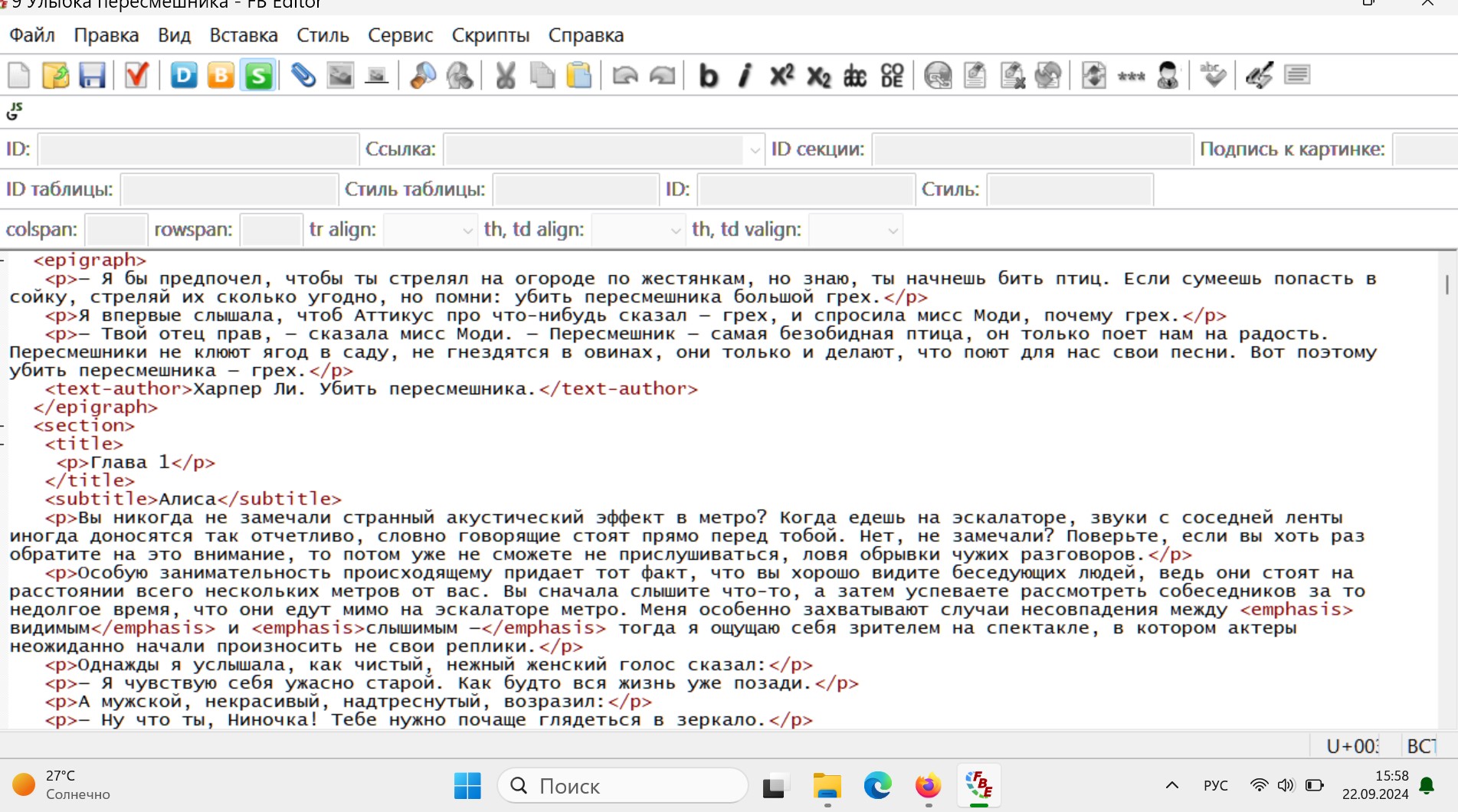Expand the tr align dropdown

tap(467, 230)
